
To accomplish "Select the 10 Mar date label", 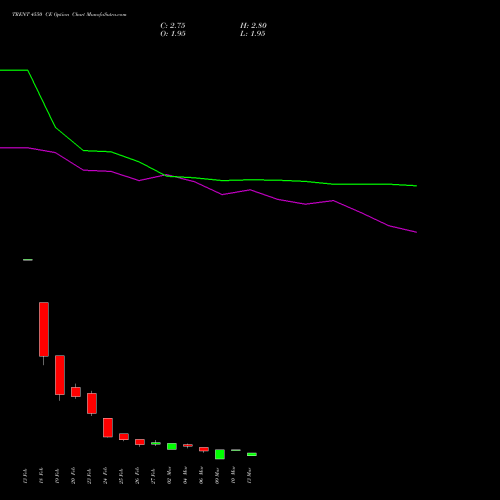I will coord(233,476).
